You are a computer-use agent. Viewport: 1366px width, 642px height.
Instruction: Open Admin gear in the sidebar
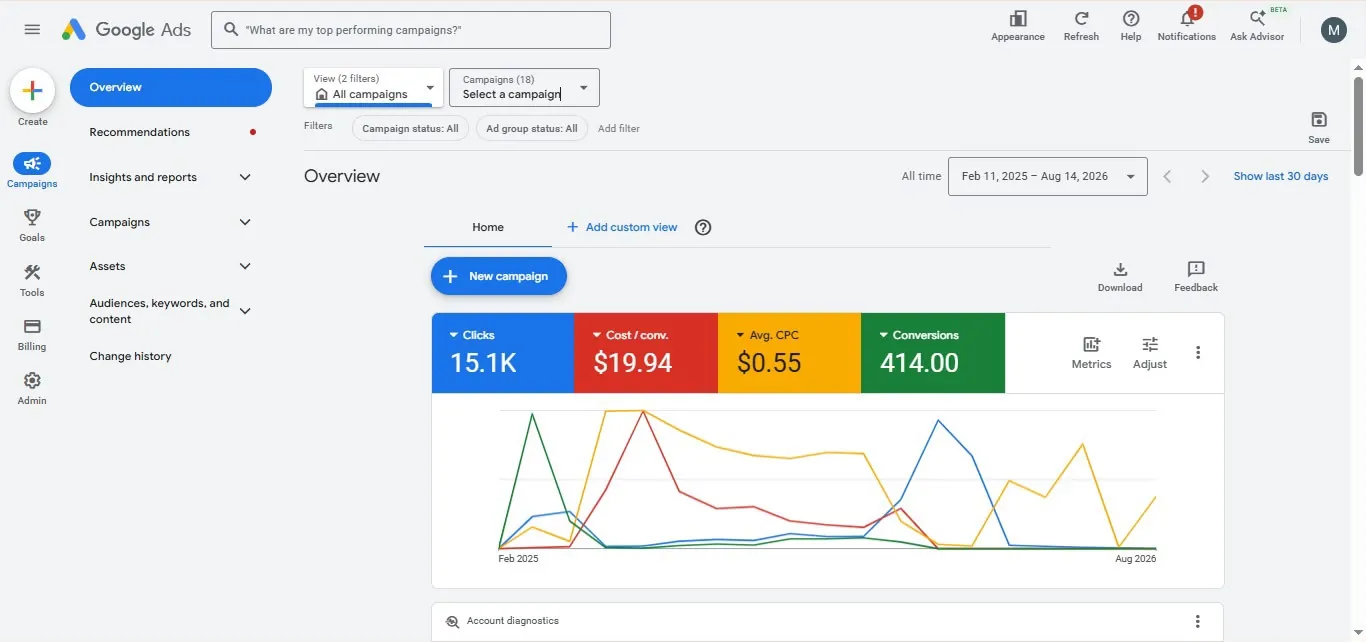click(32, 388)
